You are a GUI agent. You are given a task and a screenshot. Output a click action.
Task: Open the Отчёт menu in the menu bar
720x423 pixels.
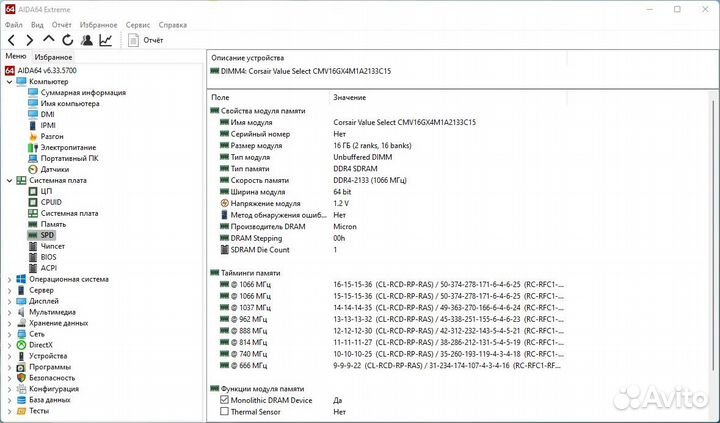click(x=62, y=25)
